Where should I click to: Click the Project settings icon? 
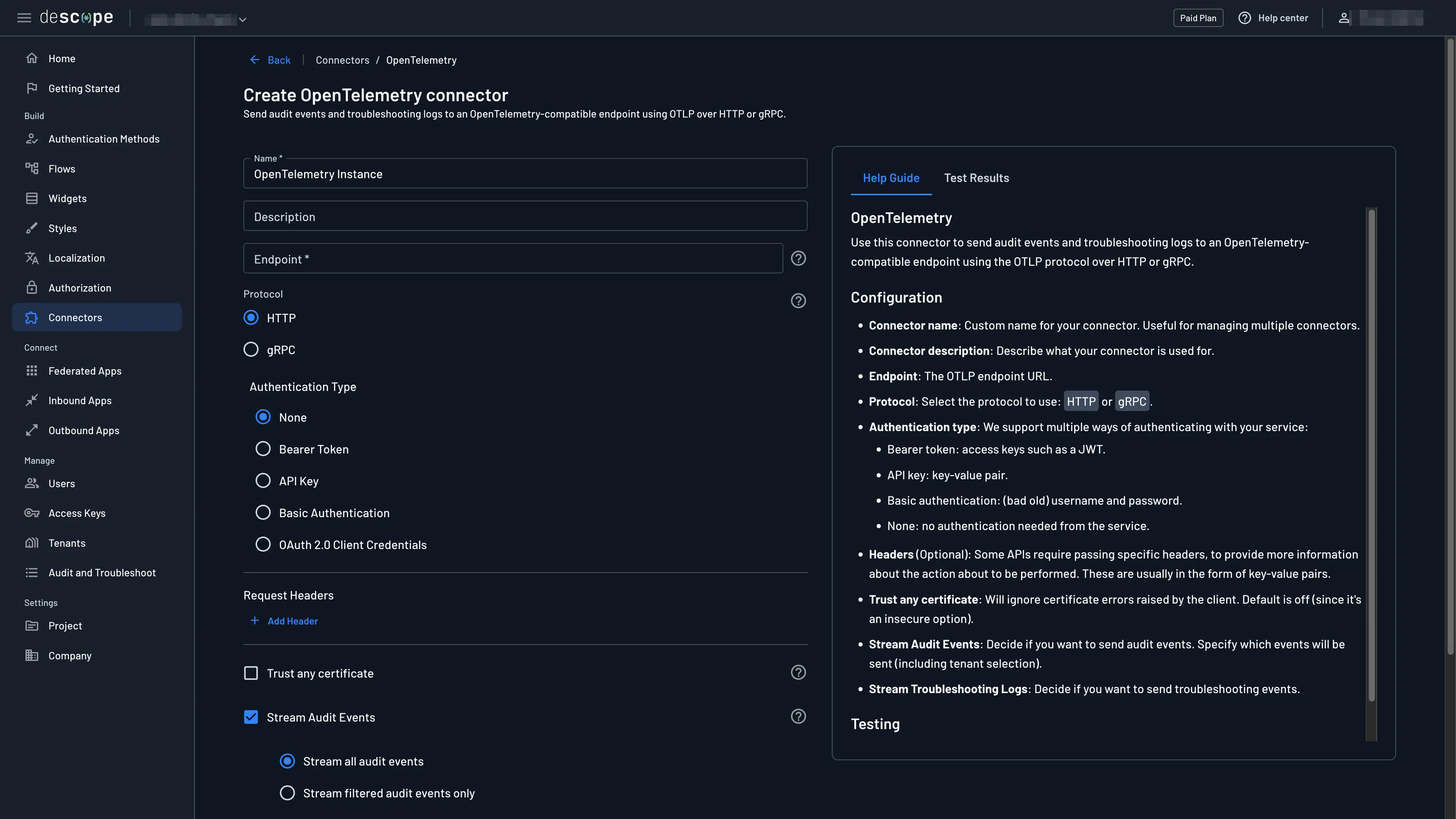(x=31, y=626)
